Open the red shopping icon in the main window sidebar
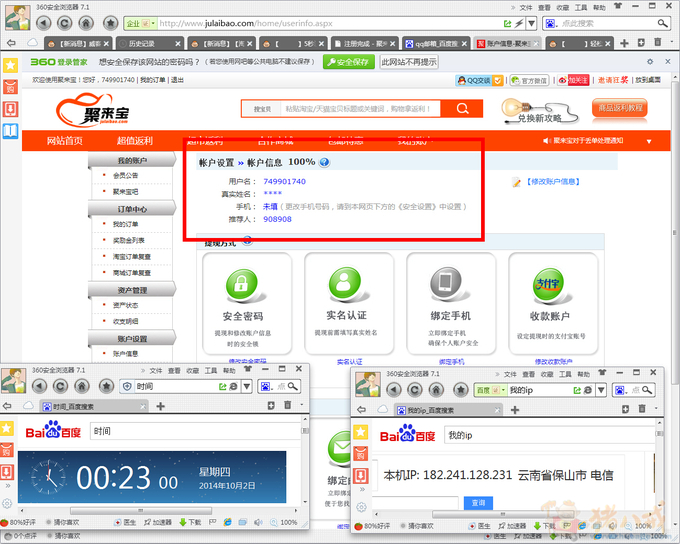Image resolution: width=680 pixels, height=544 pixels. coord(10,87)
